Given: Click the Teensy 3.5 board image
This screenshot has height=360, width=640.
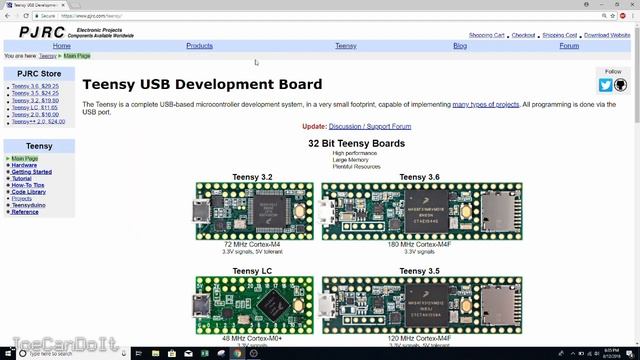Looking at the screenshot, I should coord(421,305).
